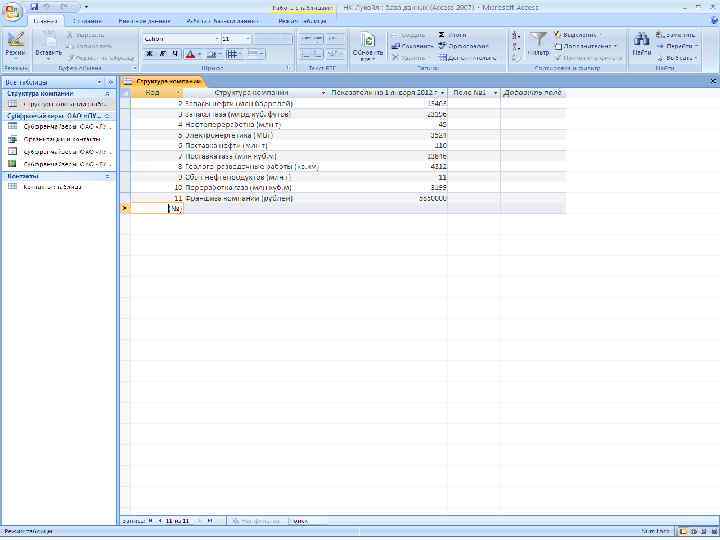Click the sort descending icon
The image size is (720, 540).
pyautogui.click(x=517, y=47)
